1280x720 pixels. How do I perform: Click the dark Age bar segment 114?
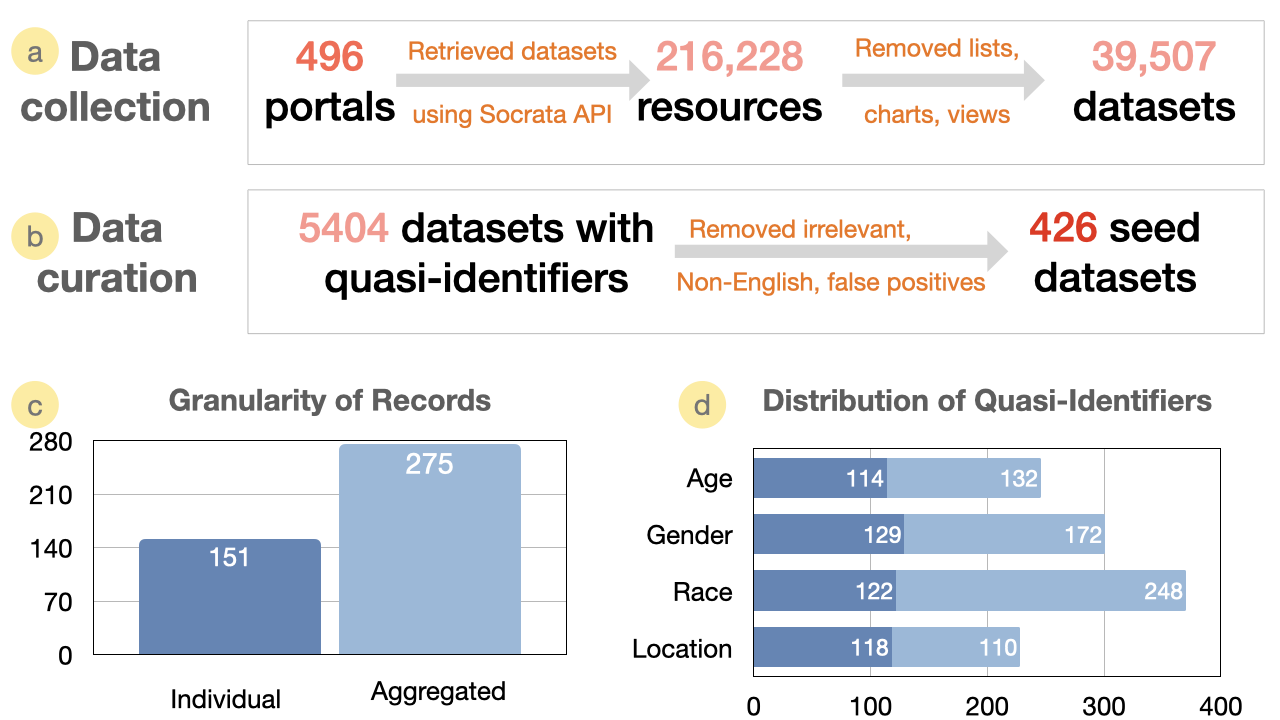coord(820,479)
